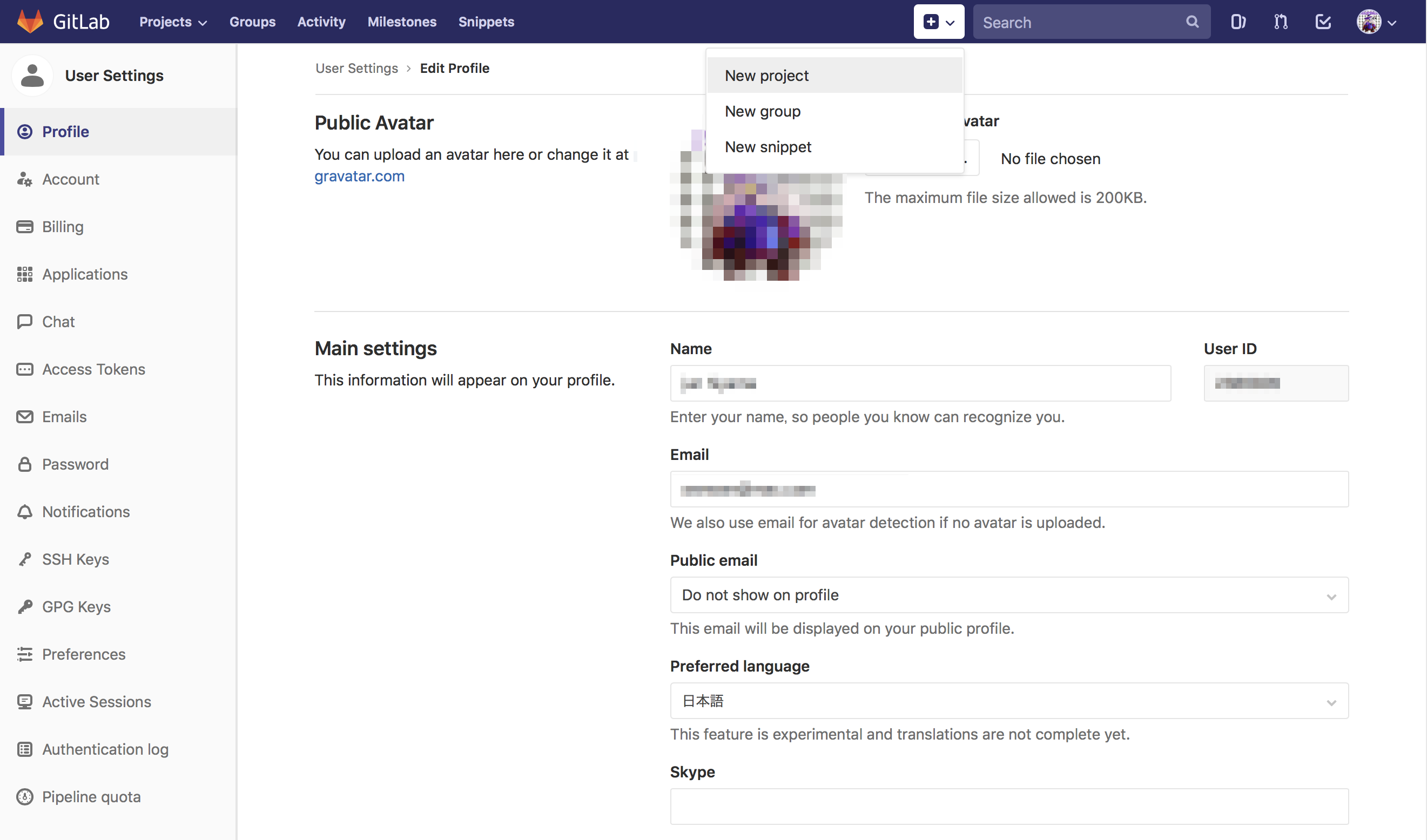Select New project from the menu
Viewport: 1427px width, 840px height.
[766, 75]
